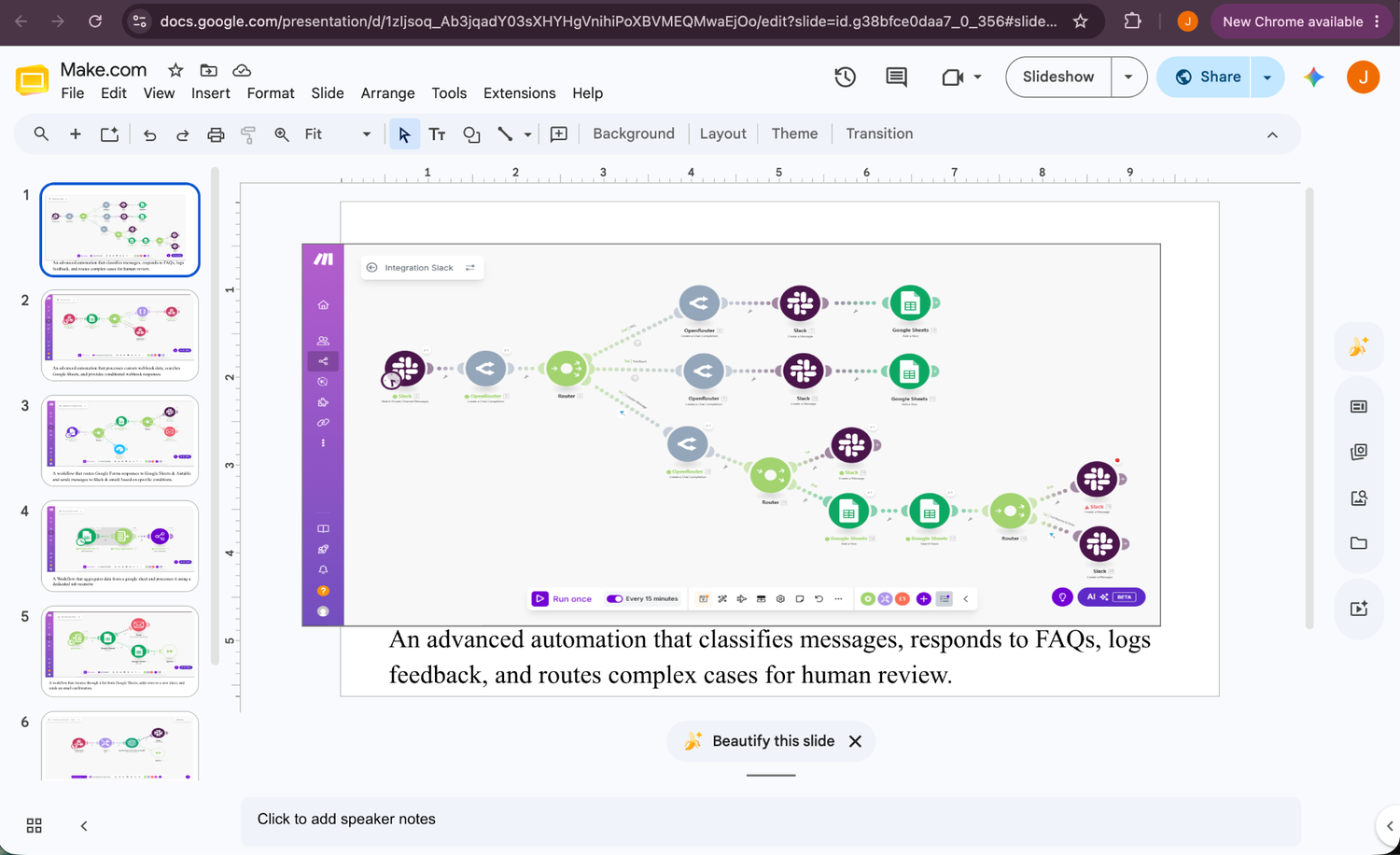Open the comments history icon
This screenshot has height=855, width=1400.
click(x=896, y=77)
